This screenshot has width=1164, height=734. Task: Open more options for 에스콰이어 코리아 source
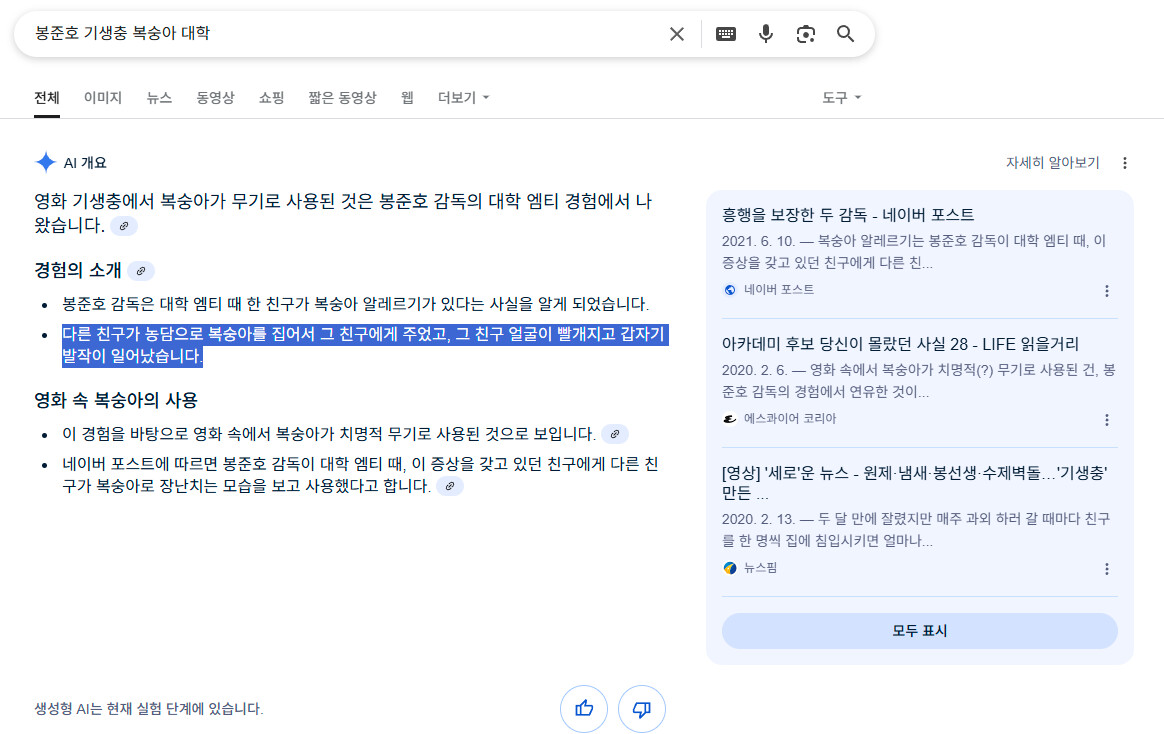pyautogui.click(x=1106, y=420)
